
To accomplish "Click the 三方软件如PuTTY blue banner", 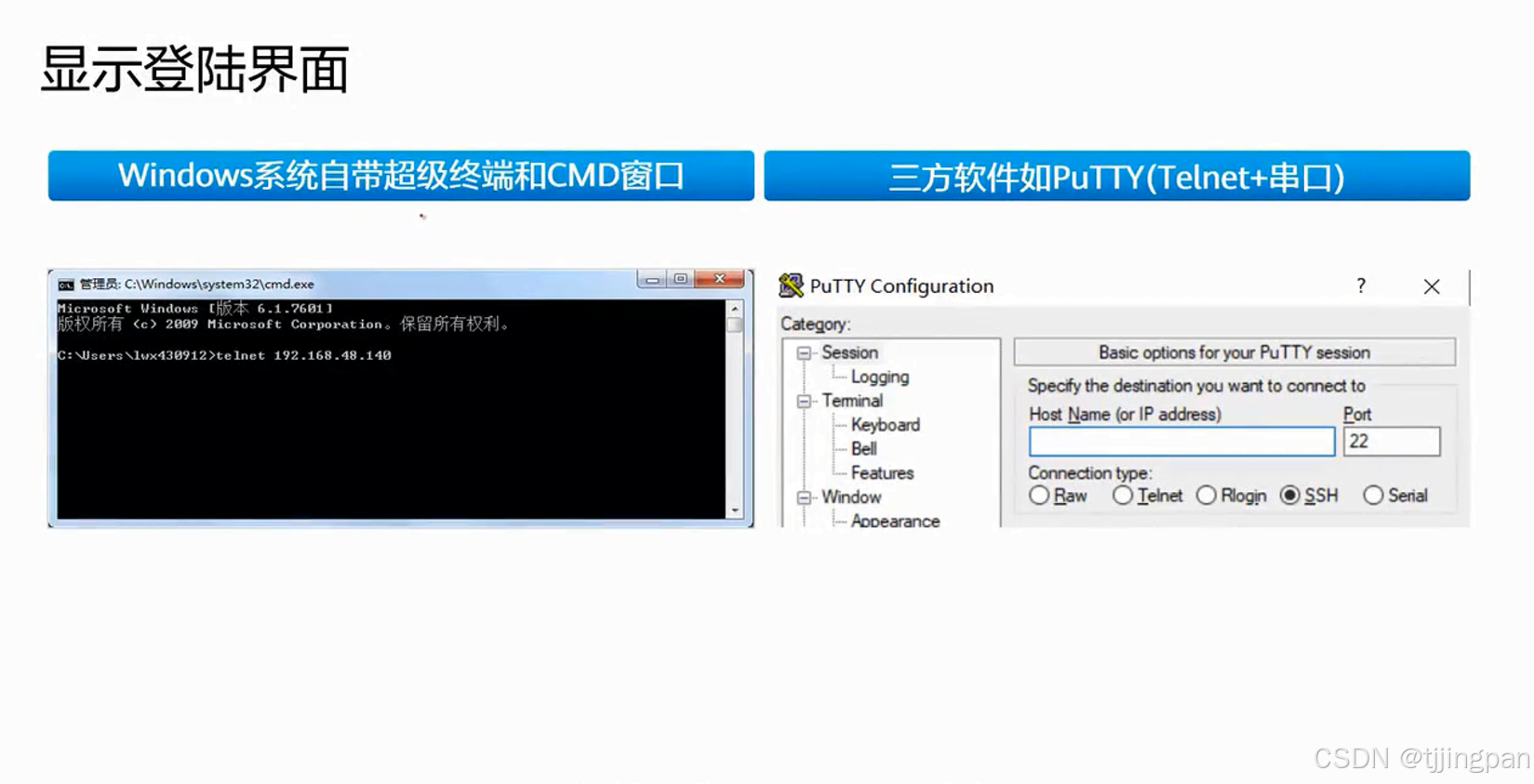I will coord(1117,176).
